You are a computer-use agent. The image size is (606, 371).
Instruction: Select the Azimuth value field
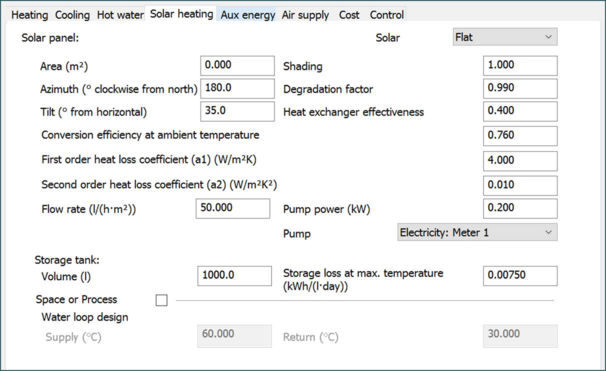pyautogui.click(x=237, y=88)
